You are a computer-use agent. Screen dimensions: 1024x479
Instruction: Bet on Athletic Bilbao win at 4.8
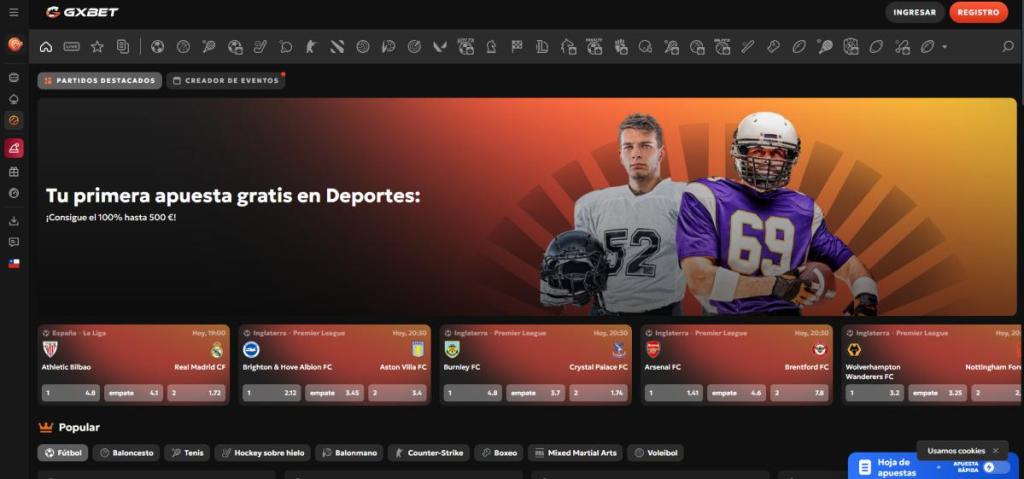tap(72, 393)
